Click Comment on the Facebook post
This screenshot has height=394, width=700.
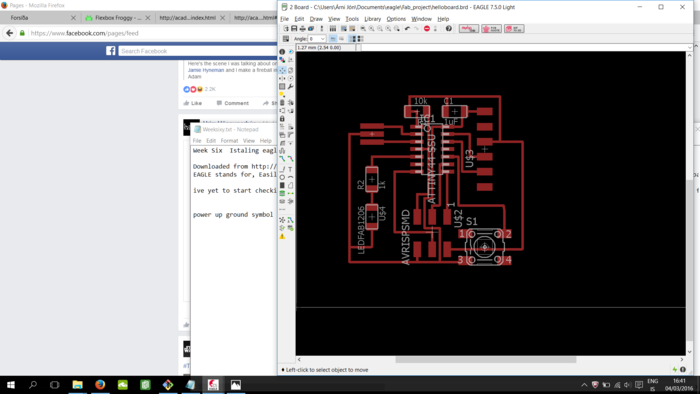(233, 103)
